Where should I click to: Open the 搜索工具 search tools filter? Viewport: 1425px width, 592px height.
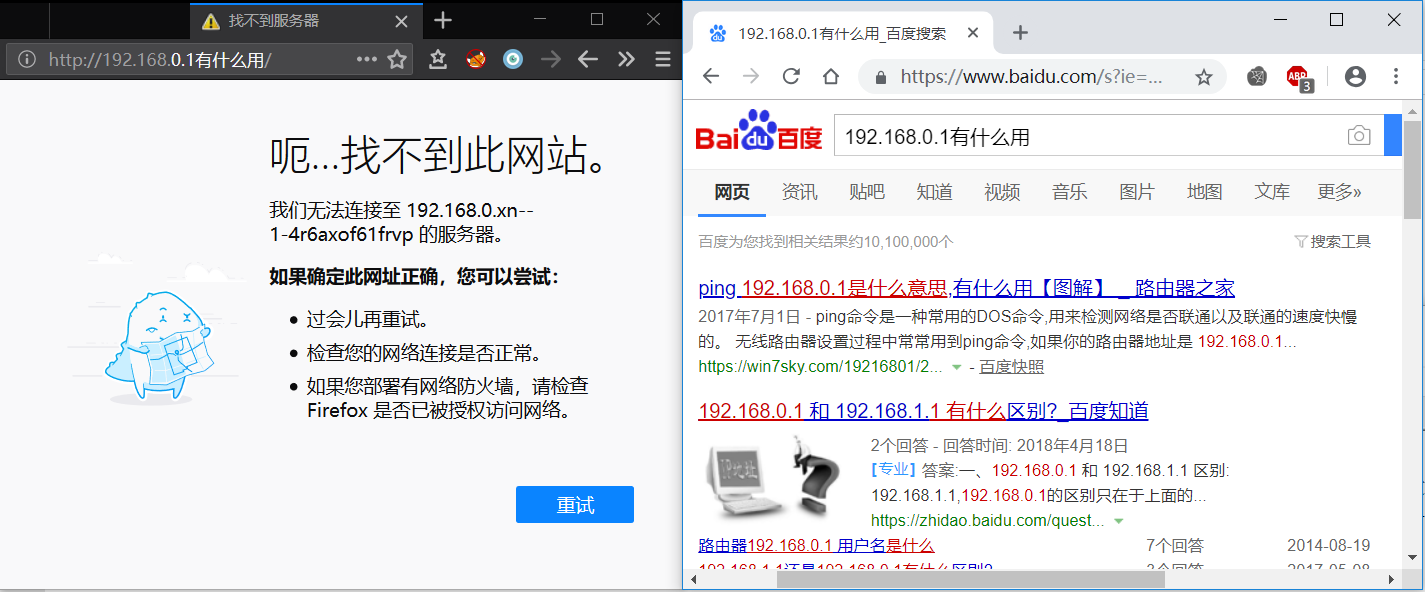pos(1333,241)
